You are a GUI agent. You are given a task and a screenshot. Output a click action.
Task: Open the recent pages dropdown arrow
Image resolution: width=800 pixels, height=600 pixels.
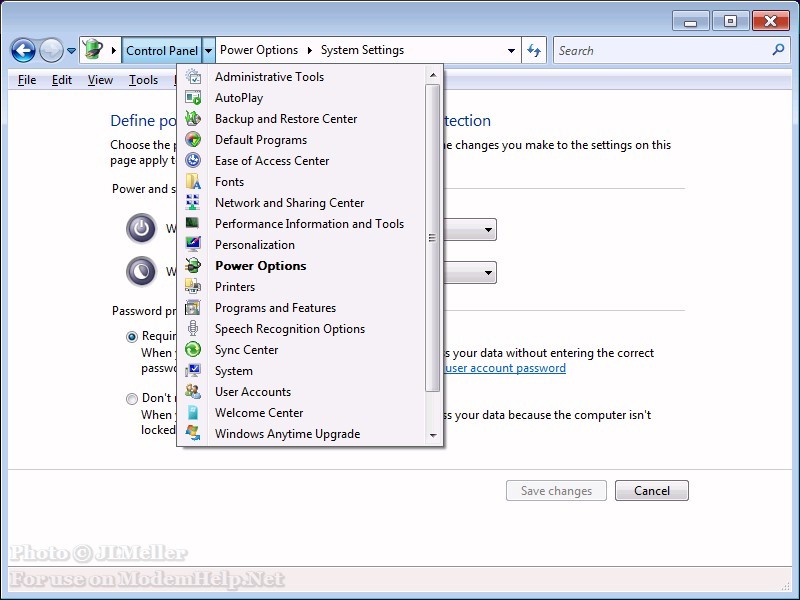tap(71, 51)
